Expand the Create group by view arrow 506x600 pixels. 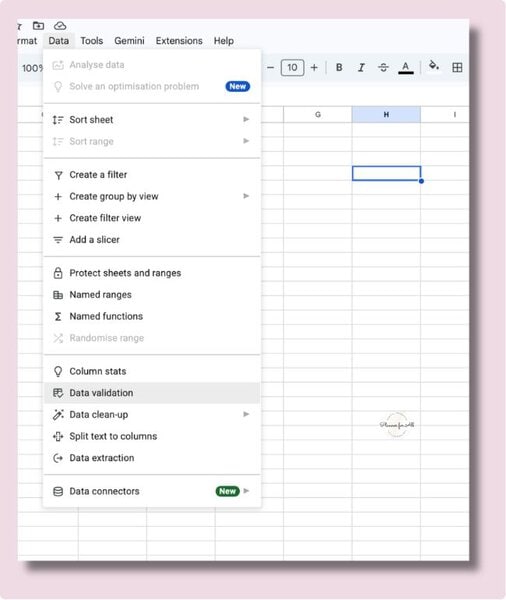tap(246, 196)
